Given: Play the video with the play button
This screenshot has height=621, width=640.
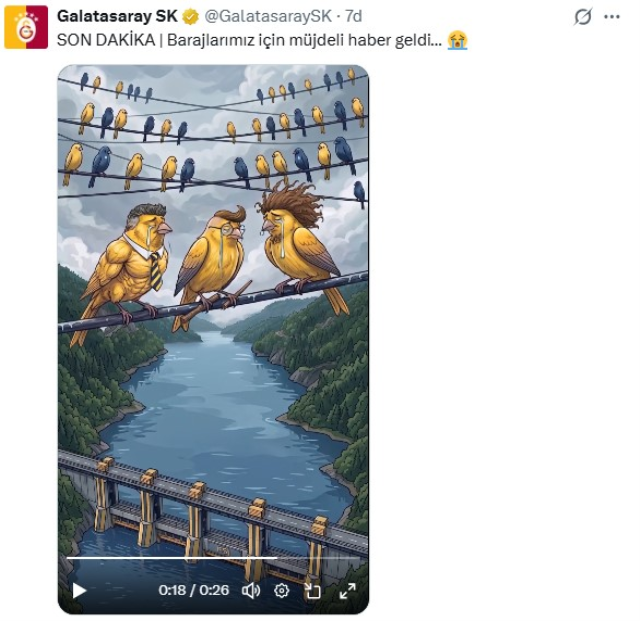Looking at the screenshot, I should [79, 590].
